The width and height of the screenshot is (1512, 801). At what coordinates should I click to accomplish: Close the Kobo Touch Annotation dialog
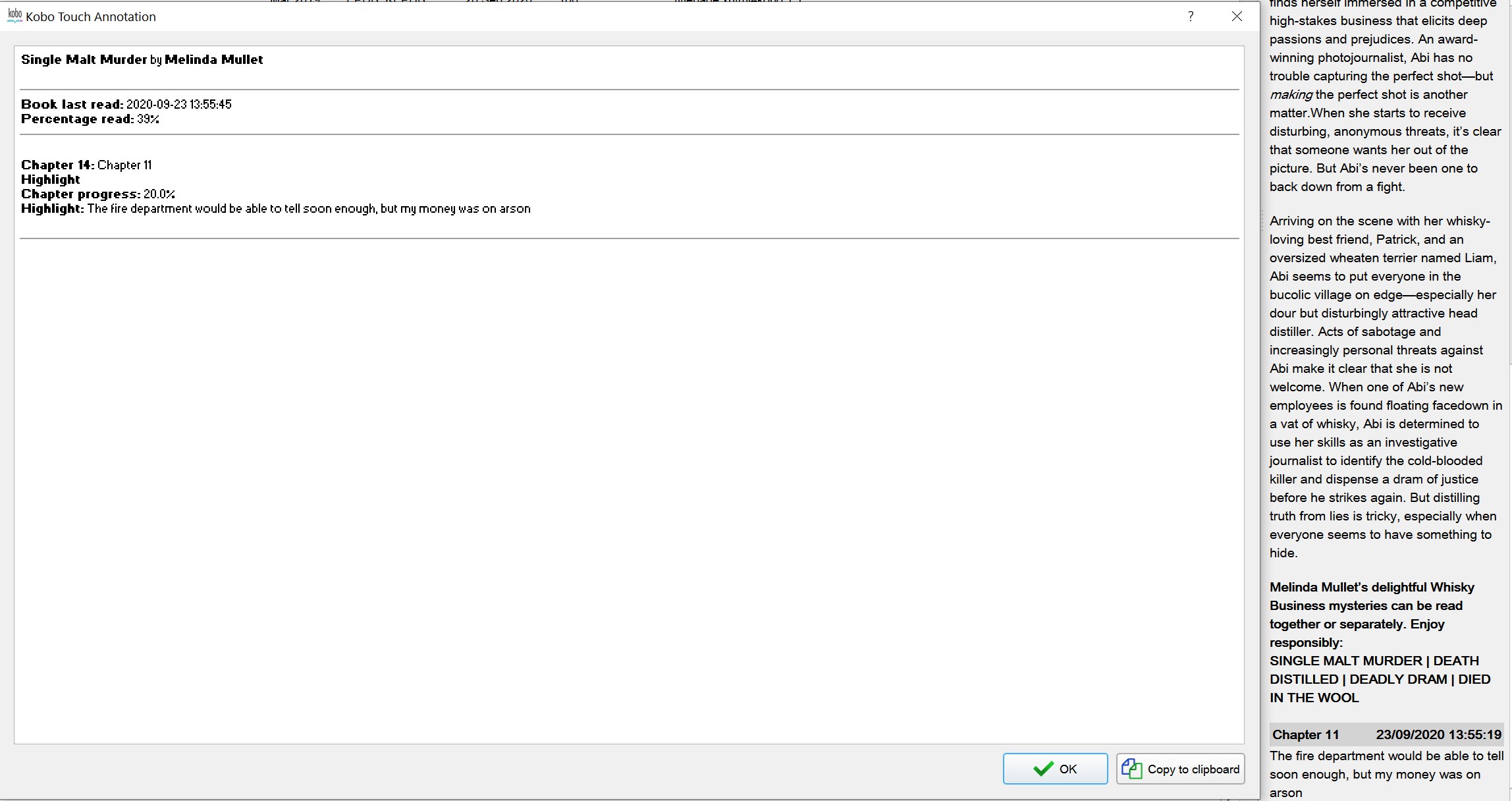click(x=1237, y=16)
